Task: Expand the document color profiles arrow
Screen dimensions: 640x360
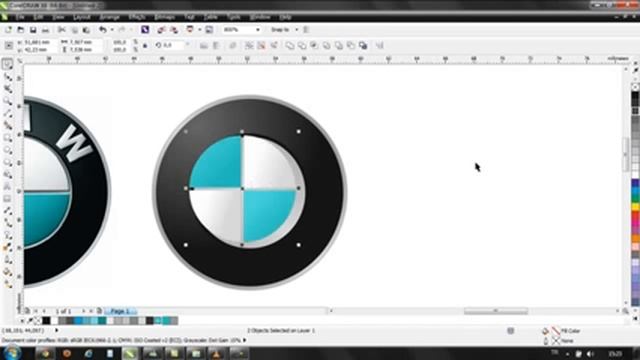Action: pyautogui.click(x=244, y=340)
